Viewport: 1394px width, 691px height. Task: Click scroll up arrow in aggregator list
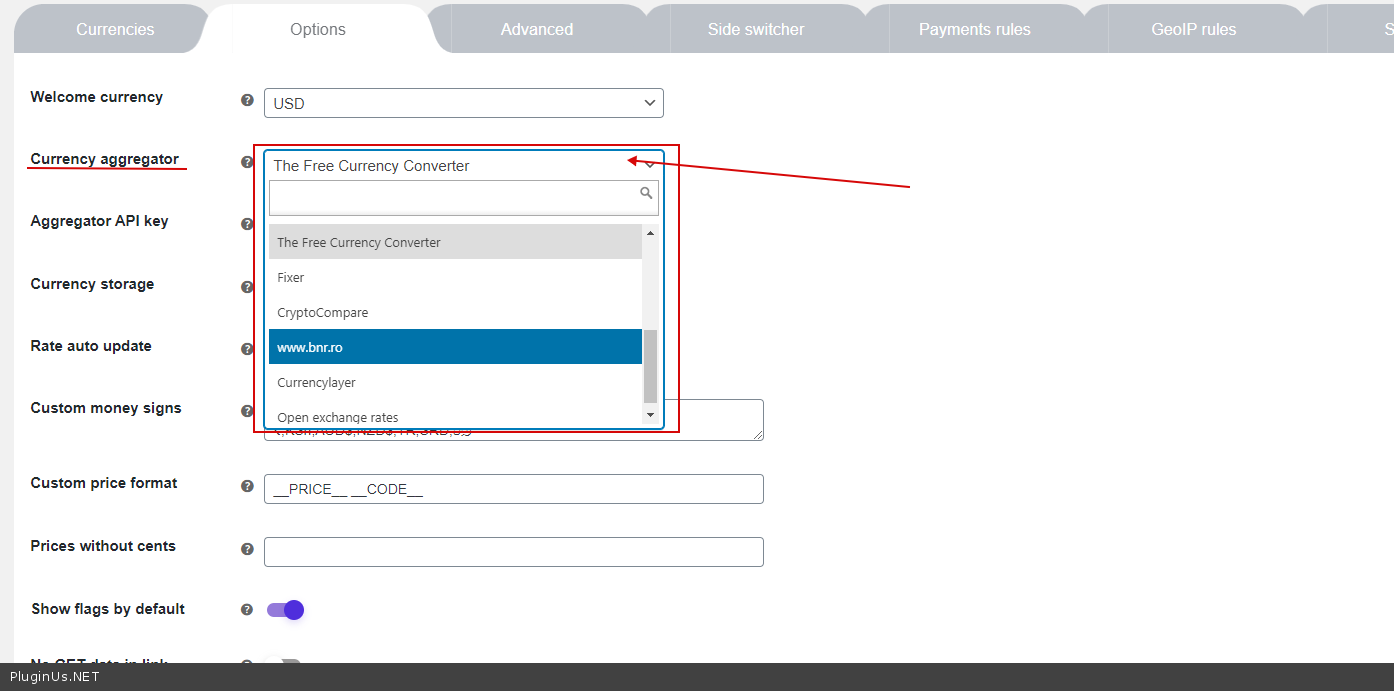pos(650,233)
